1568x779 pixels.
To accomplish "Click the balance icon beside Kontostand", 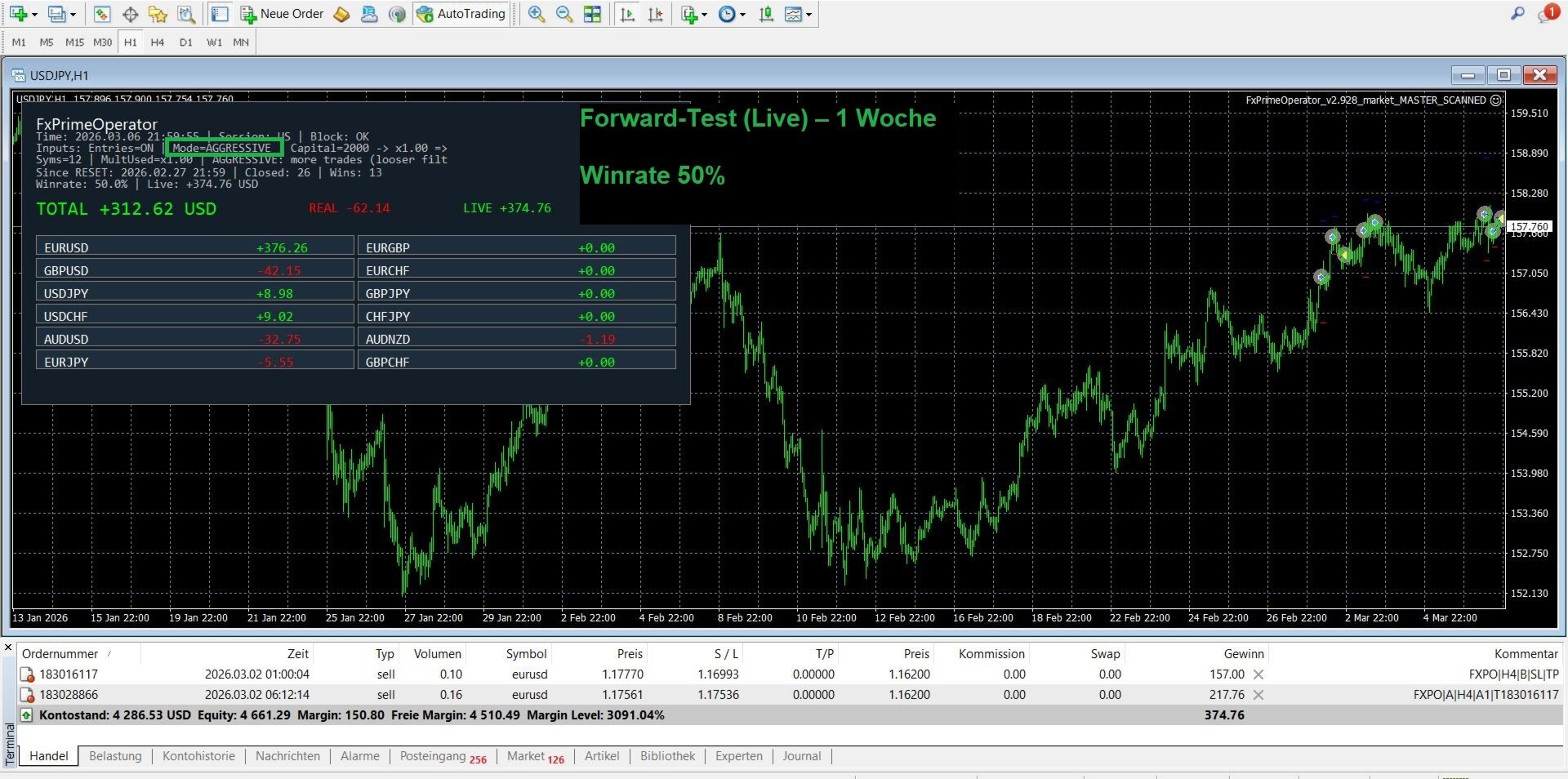I will pyautogui.click(x=27, y=715).
